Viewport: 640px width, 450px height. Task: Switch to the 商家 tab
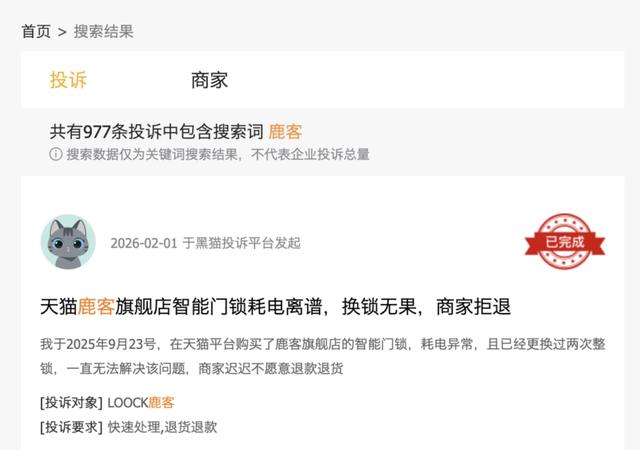pyautogui.click(x=209, y=80)
